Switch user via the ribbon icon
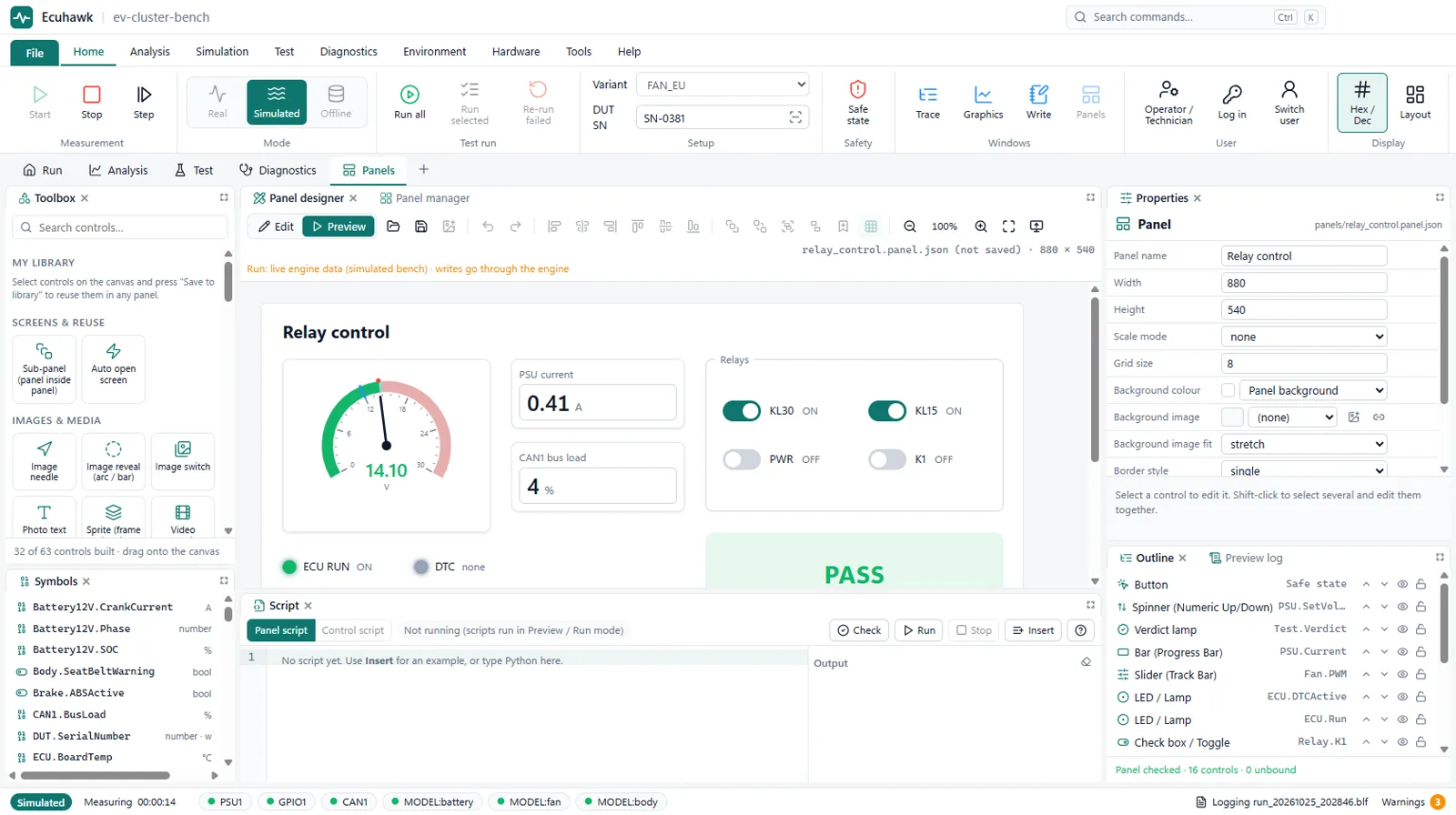This screenshot has width=1456, height=815. [1289, 89]
